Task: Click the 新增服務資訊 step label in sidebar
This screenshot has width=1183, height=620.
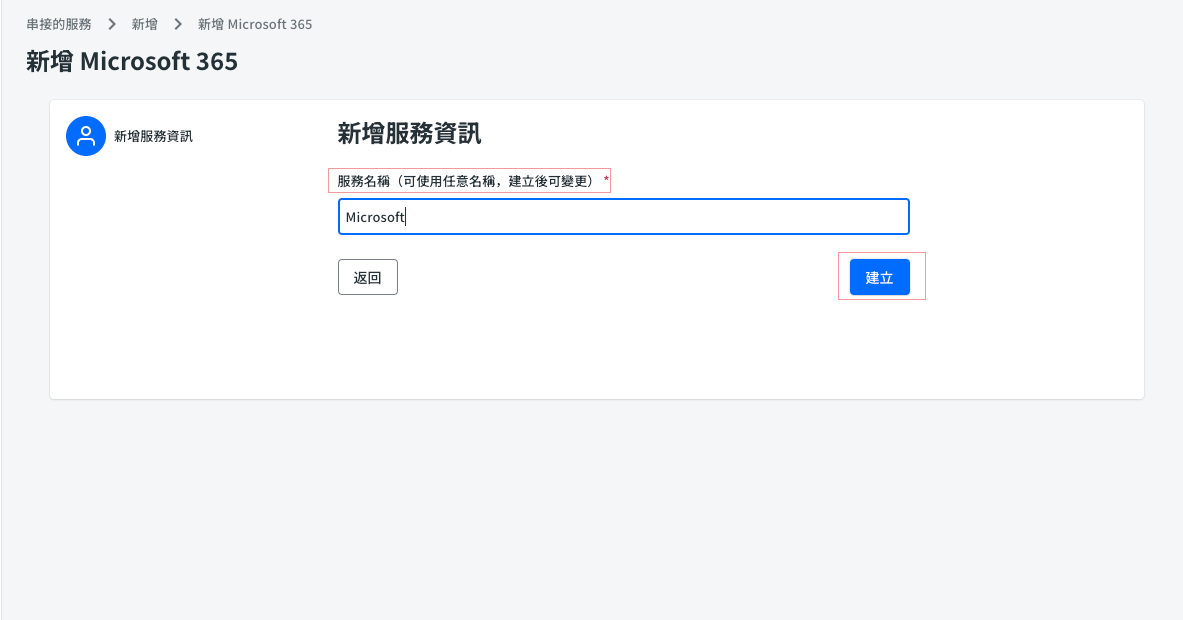Action: (x=153, y=137)
